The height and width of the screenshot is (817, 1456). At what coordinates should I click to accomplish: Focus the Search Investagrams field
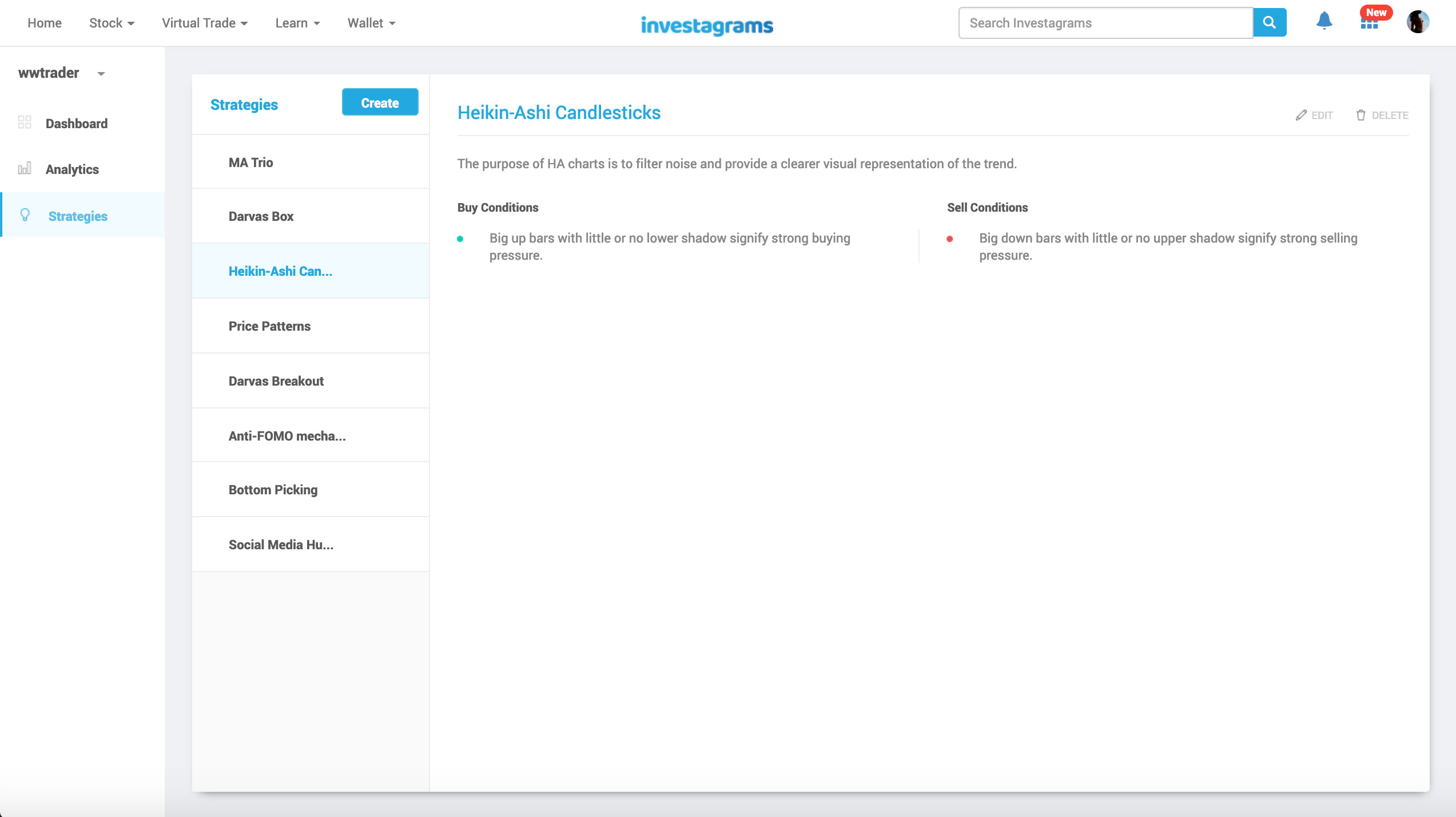coord(1105,23)
